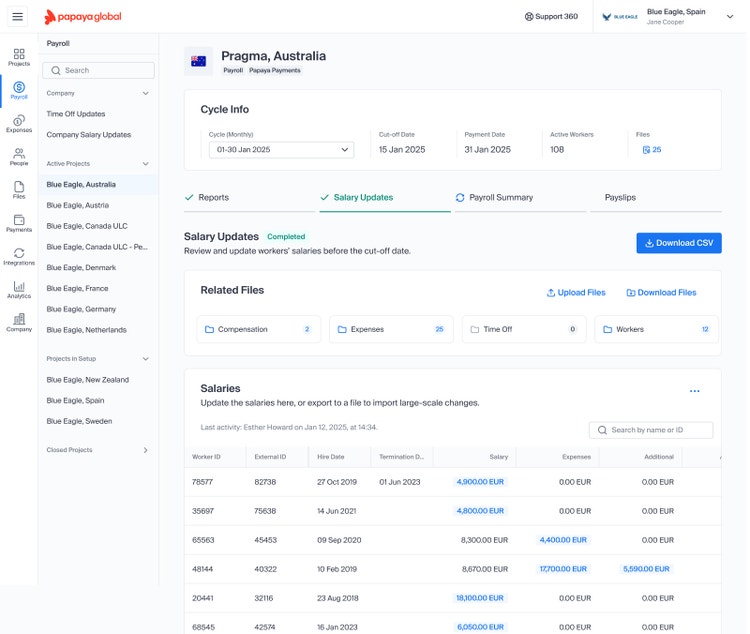Click the Search by name or ID field
Image resolution: width=750 pixels, height=634 pixels.
click(x=651, y=430)
